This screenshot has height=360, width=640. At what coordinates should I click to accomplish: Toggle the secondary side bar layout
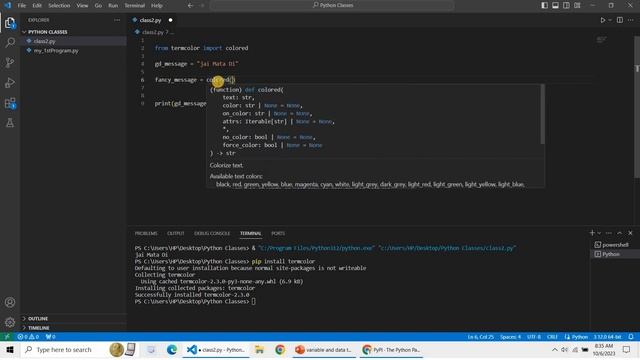[567, 5]
